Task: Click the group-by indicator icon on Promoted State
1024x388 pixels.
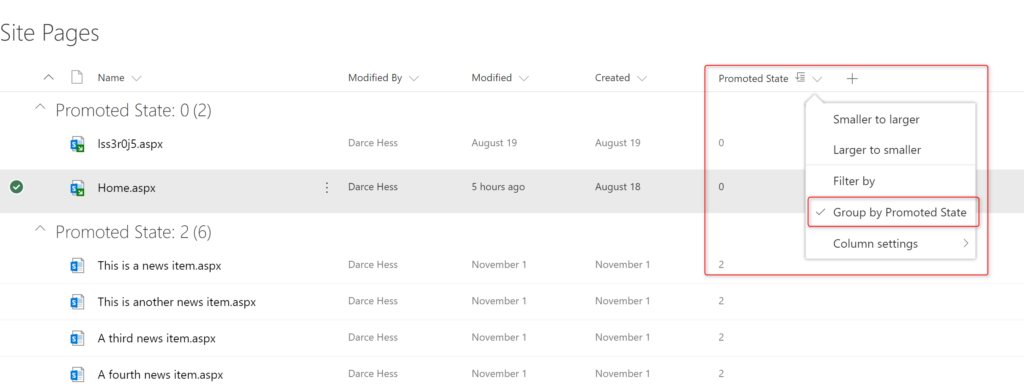Action: pos(801,78)
